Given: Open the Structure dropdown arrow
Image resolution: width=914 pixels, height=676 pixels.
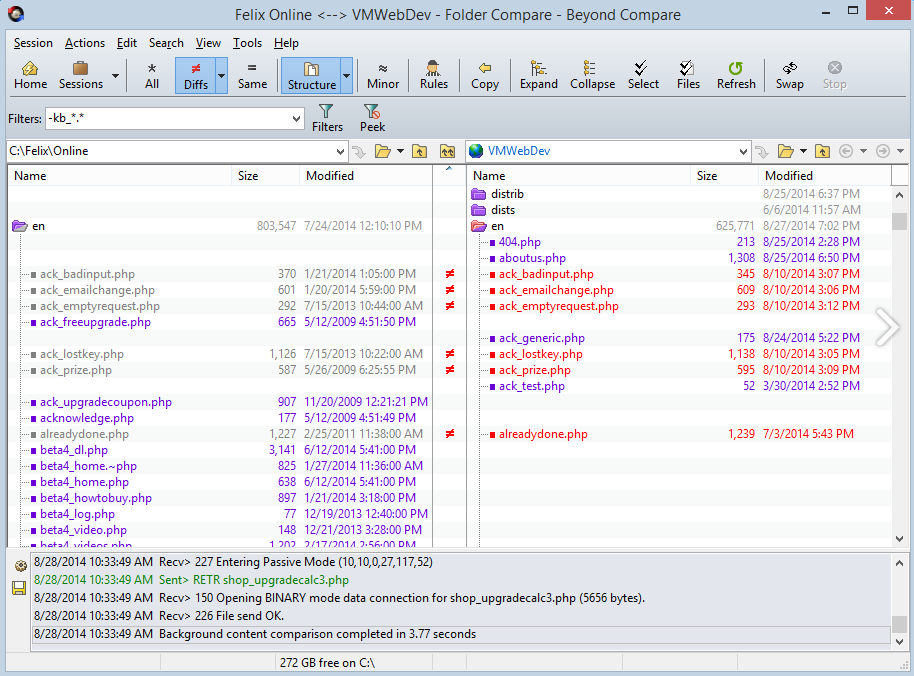Looking at the screenshot, I should 347,76.
